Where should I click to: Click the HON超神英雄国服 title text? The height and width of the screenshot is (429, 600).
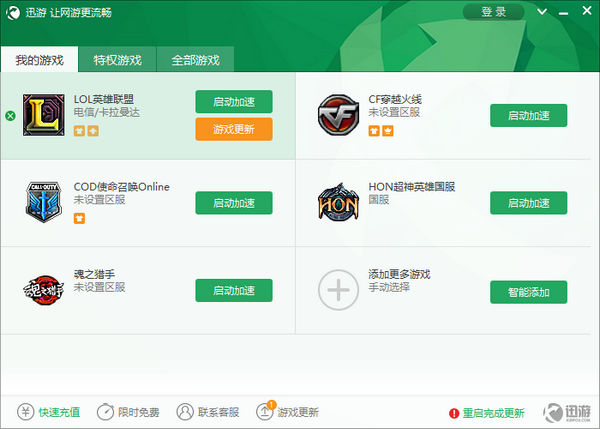(412, 187)
